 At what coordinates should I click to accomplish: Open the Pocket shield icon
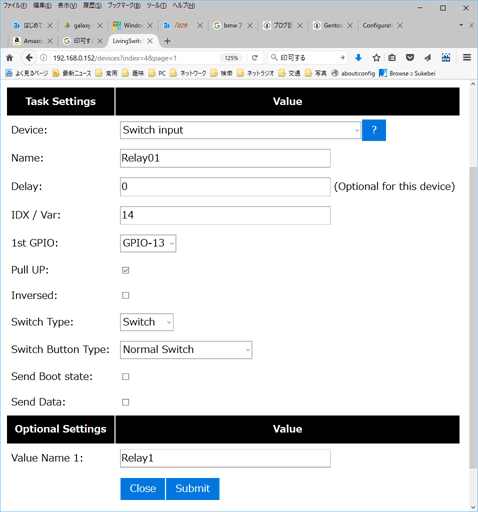tap(410, 58)
